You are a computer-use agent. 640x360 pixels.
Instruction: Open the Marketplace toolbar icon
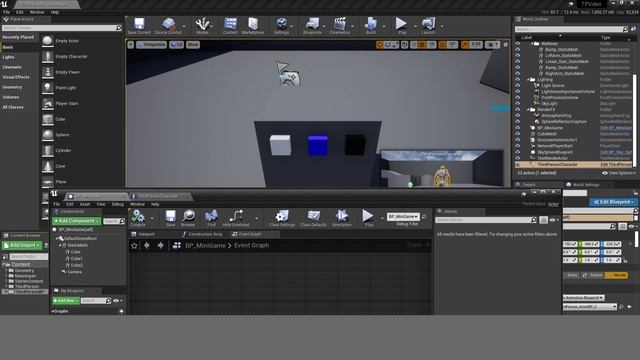coord(253,26)
